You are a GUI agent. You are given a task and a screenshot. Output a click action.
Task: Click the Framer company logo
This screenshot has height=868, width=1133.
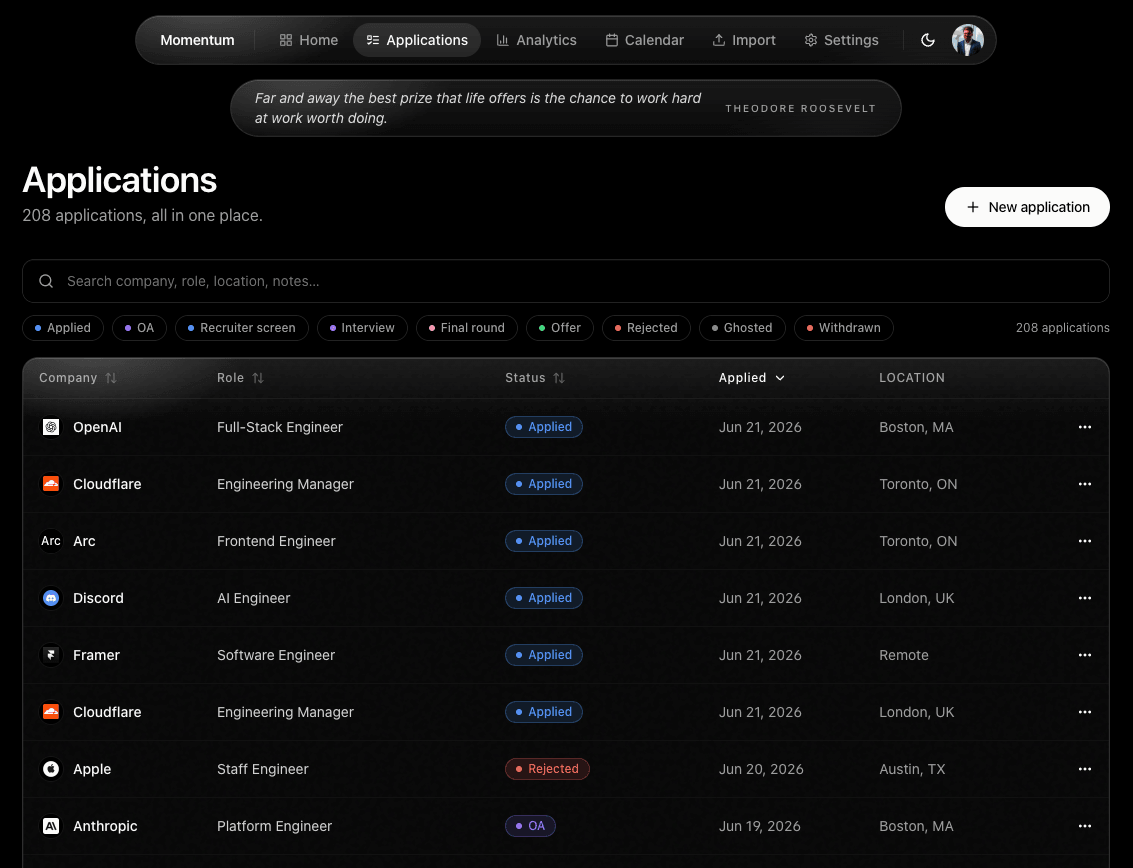pyautogui.click(x=51, y=656)
